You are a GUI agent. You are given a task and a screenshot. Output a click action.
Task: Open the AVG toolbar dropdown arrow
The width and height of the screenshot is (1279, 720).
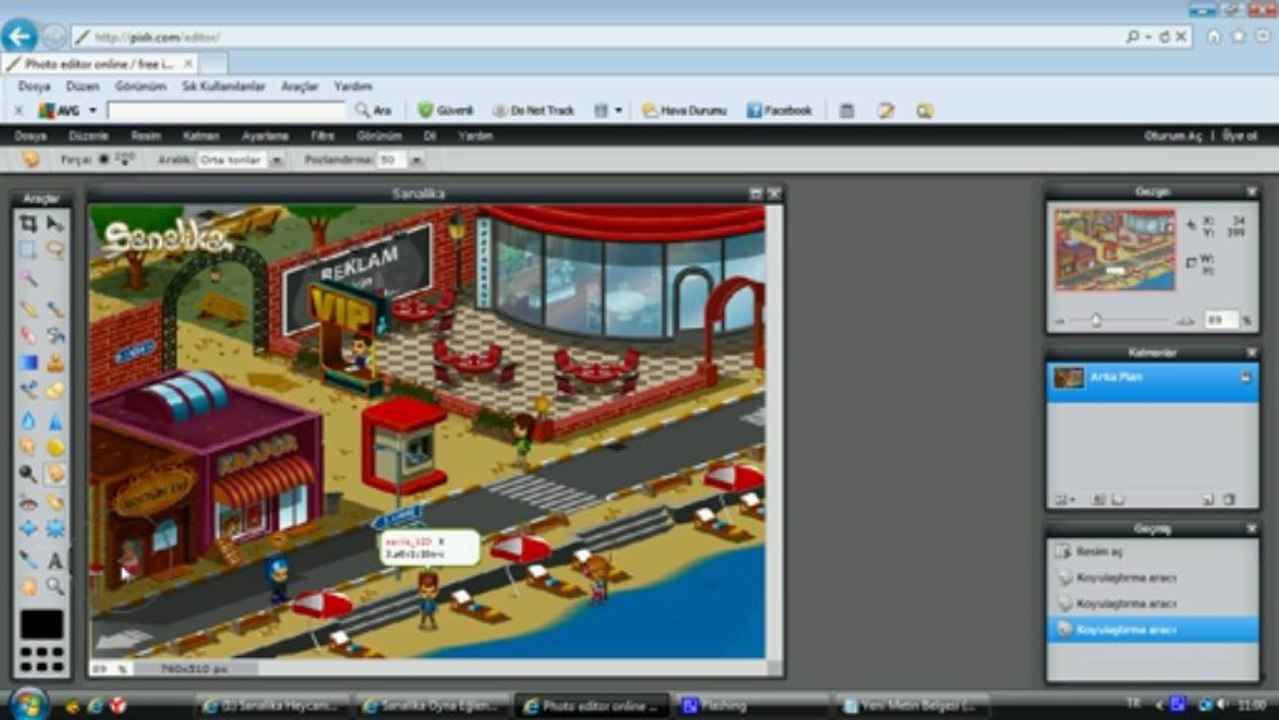[x=92, y=111]
